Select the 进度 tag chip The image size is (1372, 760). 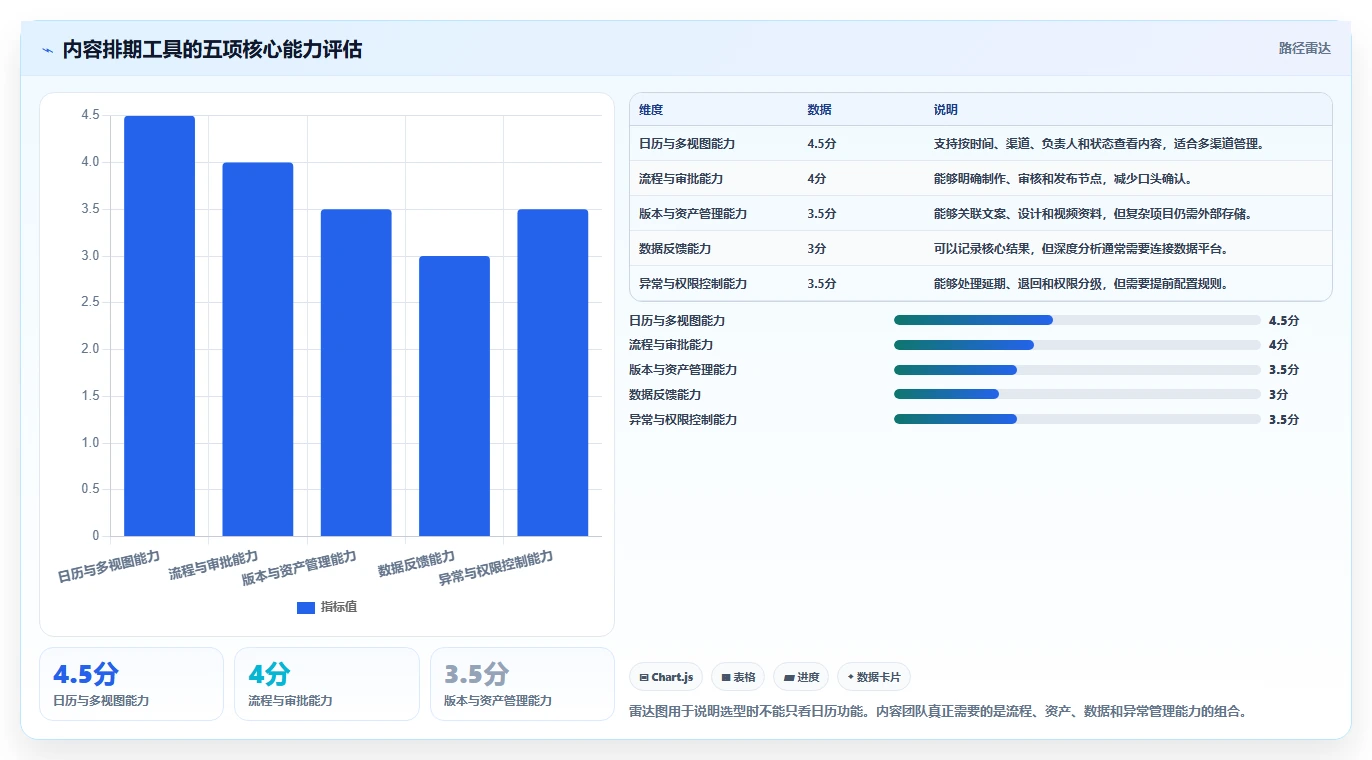801,677
